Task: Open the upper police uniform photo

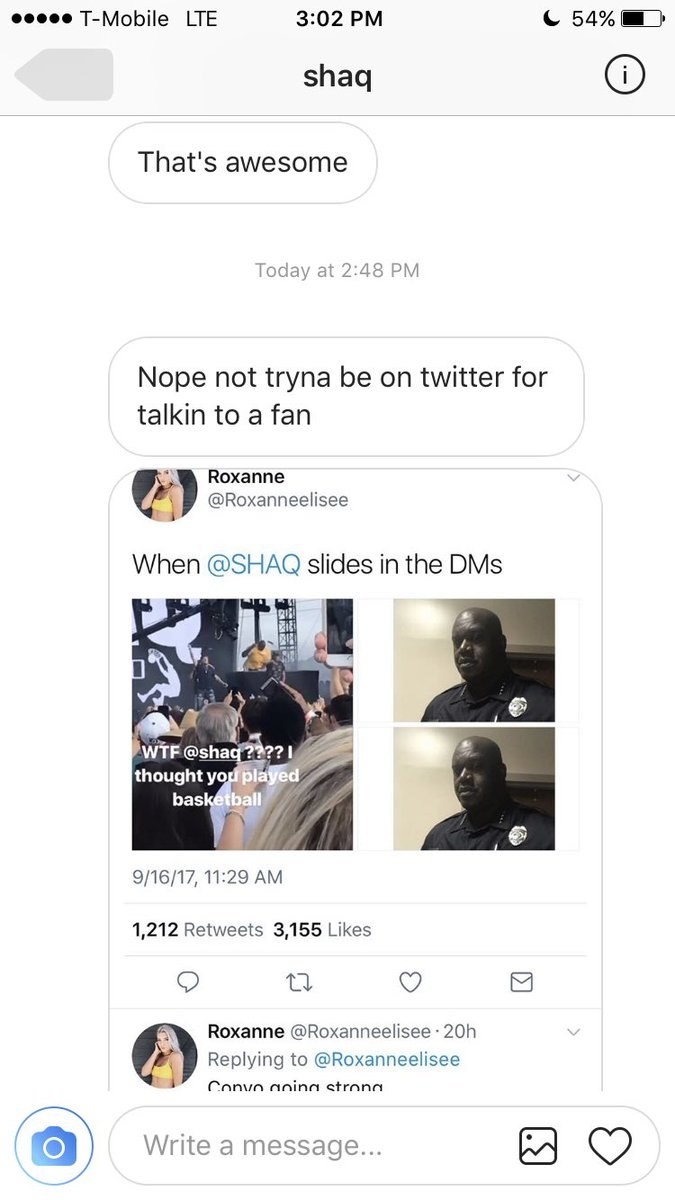Action: [474, 660]
